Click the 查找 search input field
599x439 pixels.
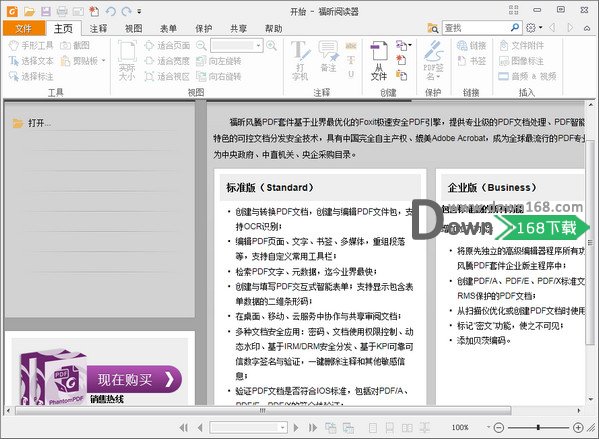[476, 28]
